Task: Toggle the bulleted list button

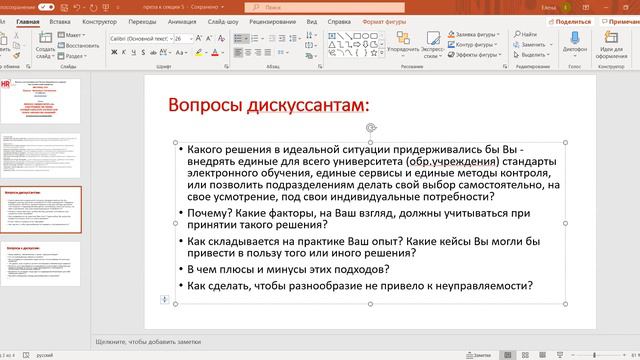Action: click(238, 38)
